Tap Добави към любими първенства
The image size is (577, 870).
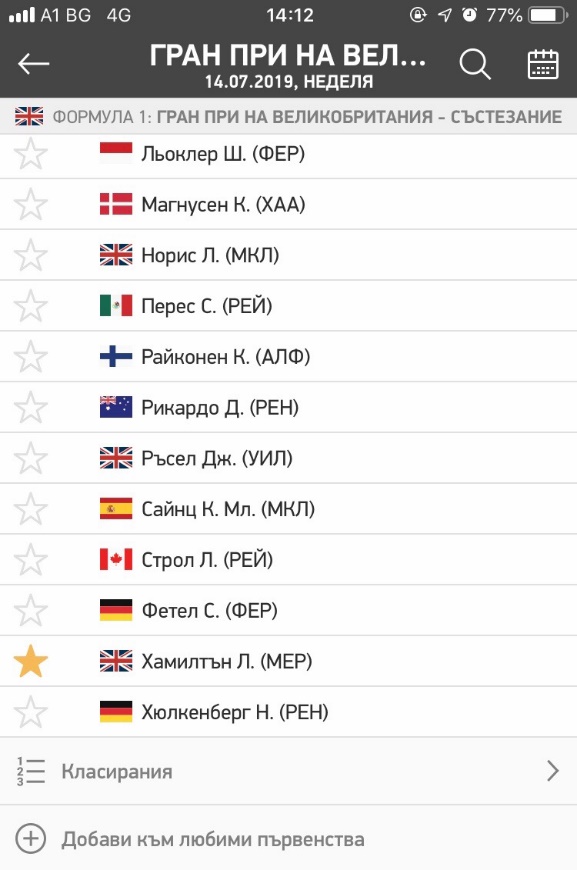(213, 839)
